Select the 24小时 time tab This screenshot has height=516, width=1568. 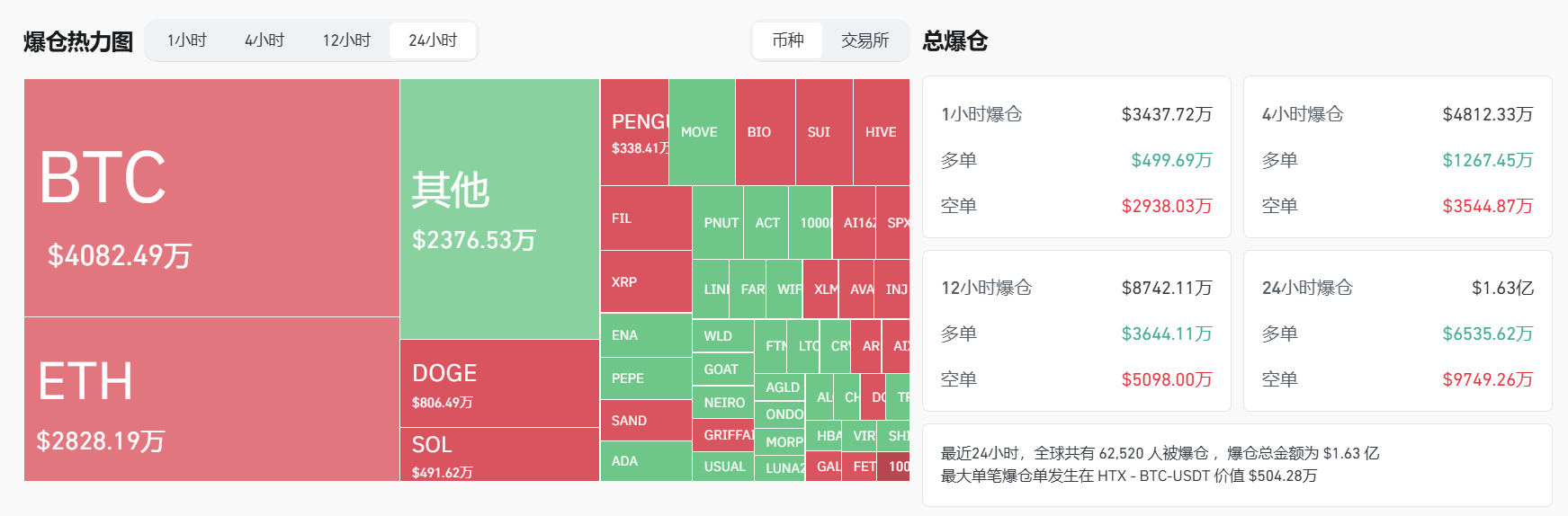pyautogui.click(x=433, y=40)
